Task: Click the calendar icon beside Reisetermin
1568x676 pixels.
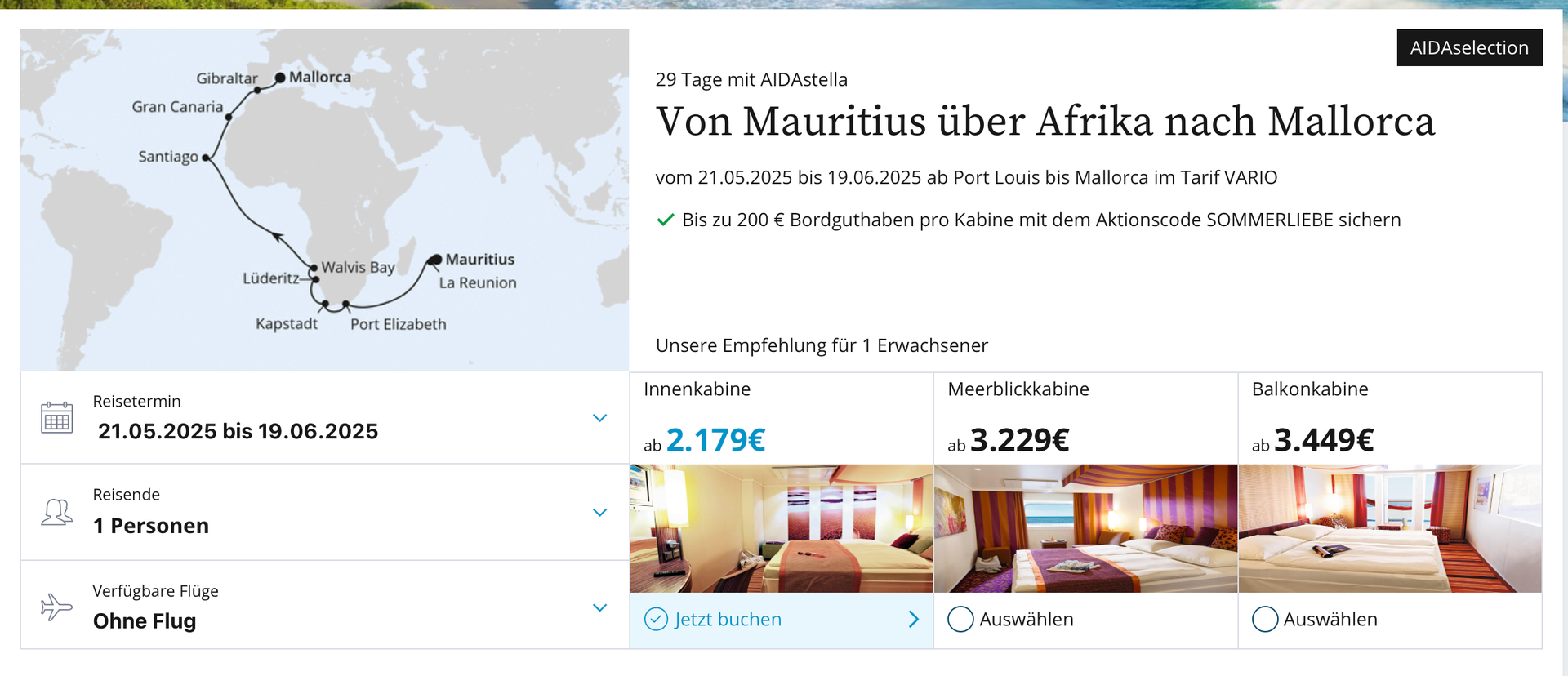Action: click(56, 417)
